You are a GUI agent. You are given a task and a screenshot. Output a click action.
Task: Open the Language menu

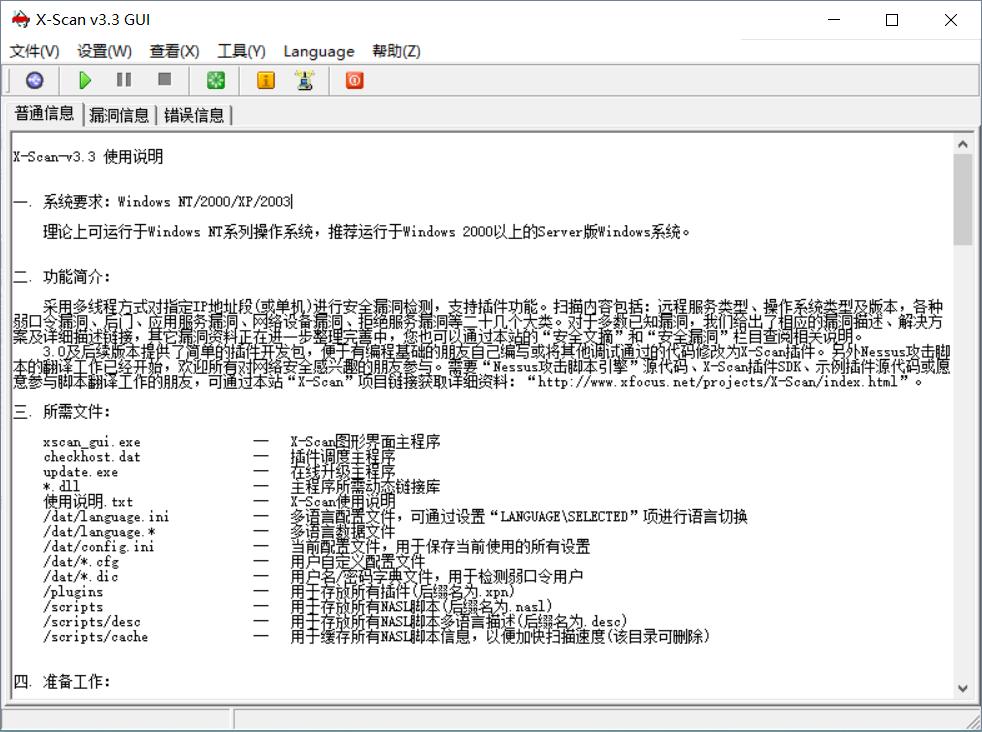click(319, 51)
